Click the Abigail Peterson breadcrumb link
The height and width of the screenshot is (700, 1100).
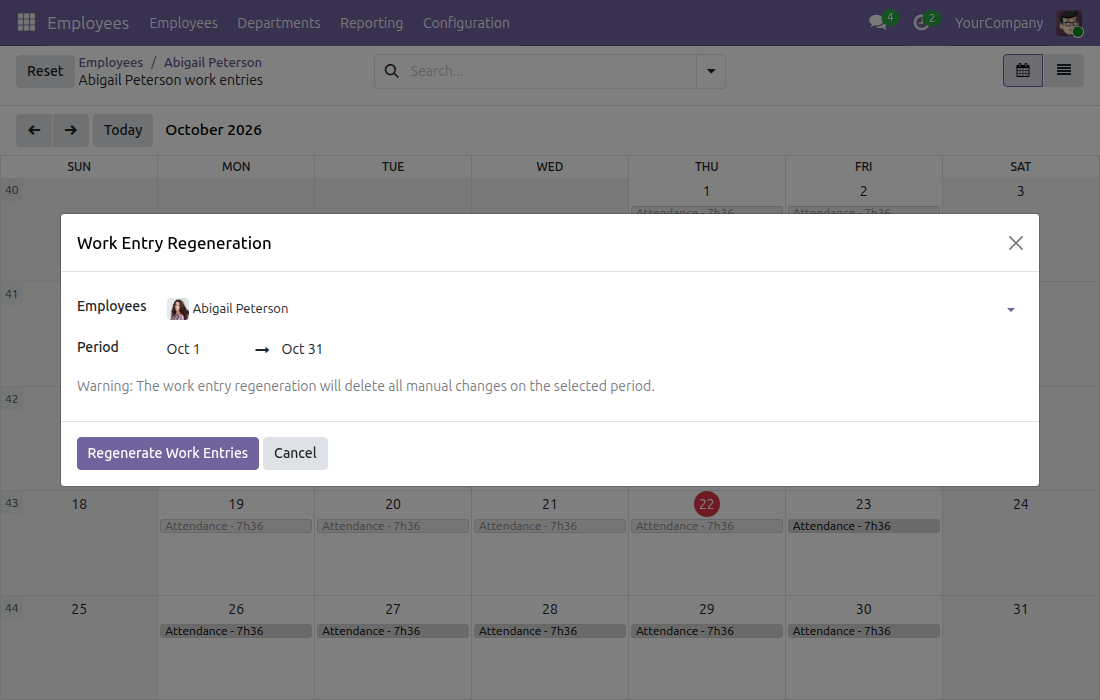213,62
